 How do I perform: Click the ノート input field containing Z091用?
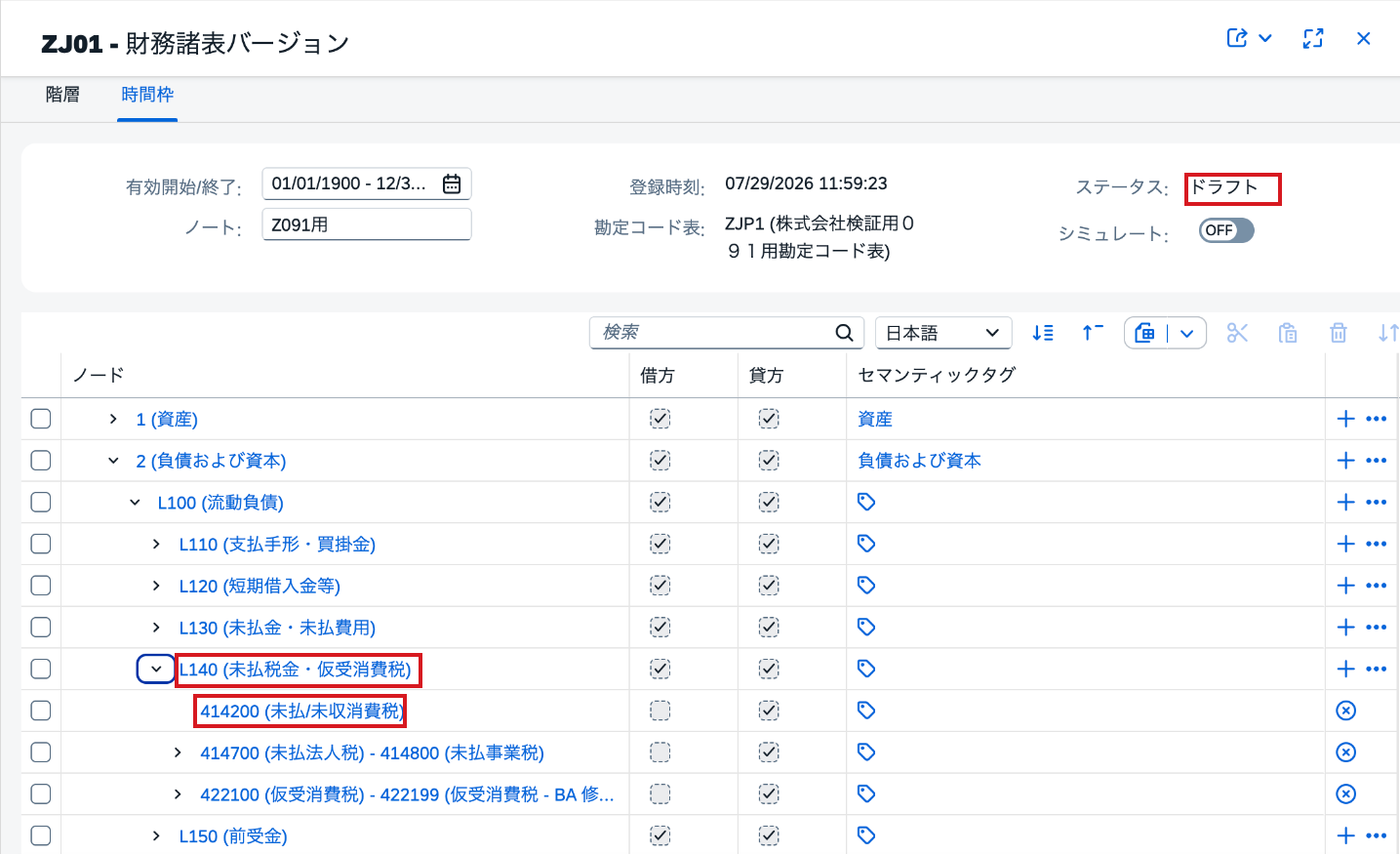367,224
